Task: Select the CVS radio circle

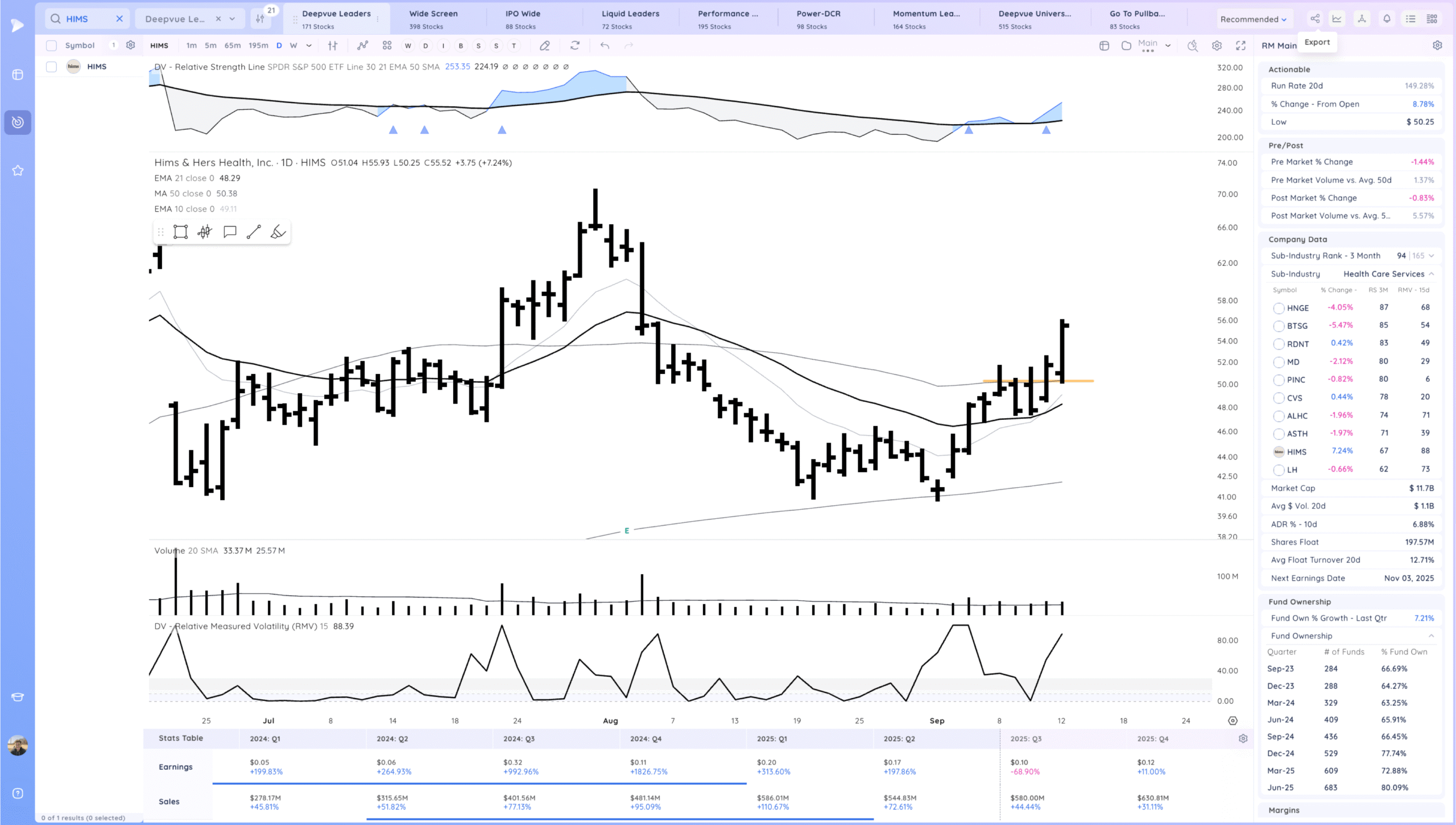Action: 1279,398
